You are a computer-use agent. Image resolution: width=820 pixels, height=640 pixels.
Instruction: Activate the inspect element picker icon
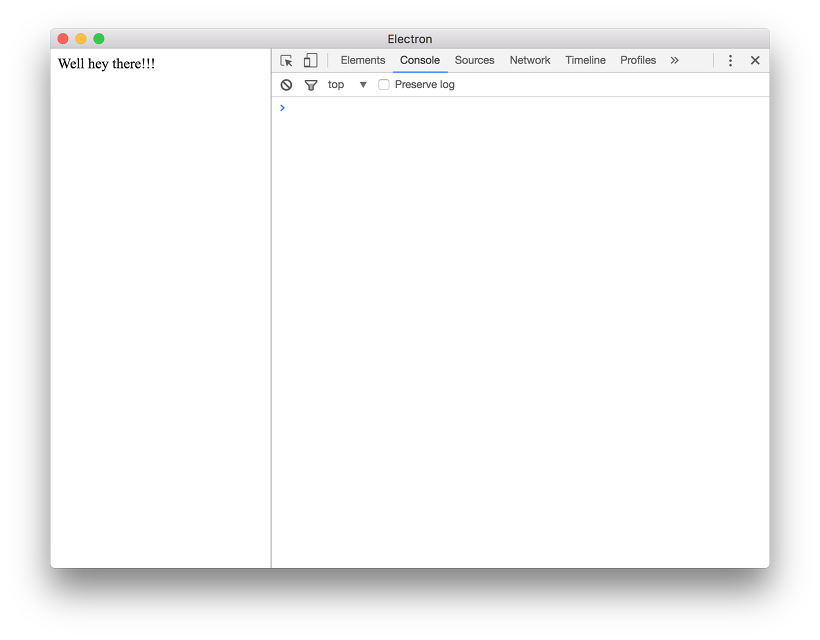point(286,61)
